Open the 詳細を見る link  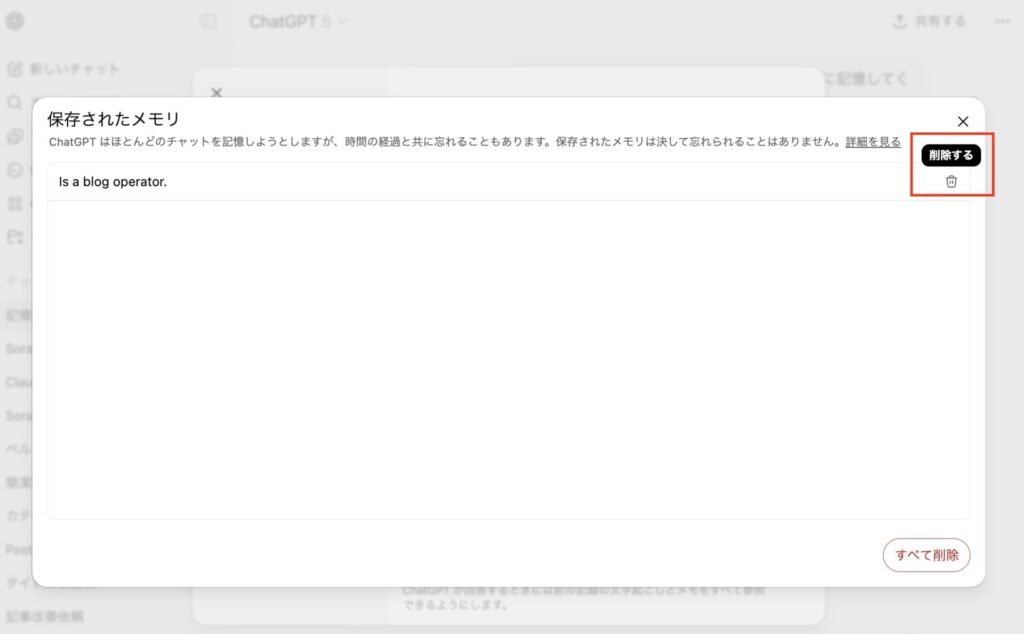(872, 142)
